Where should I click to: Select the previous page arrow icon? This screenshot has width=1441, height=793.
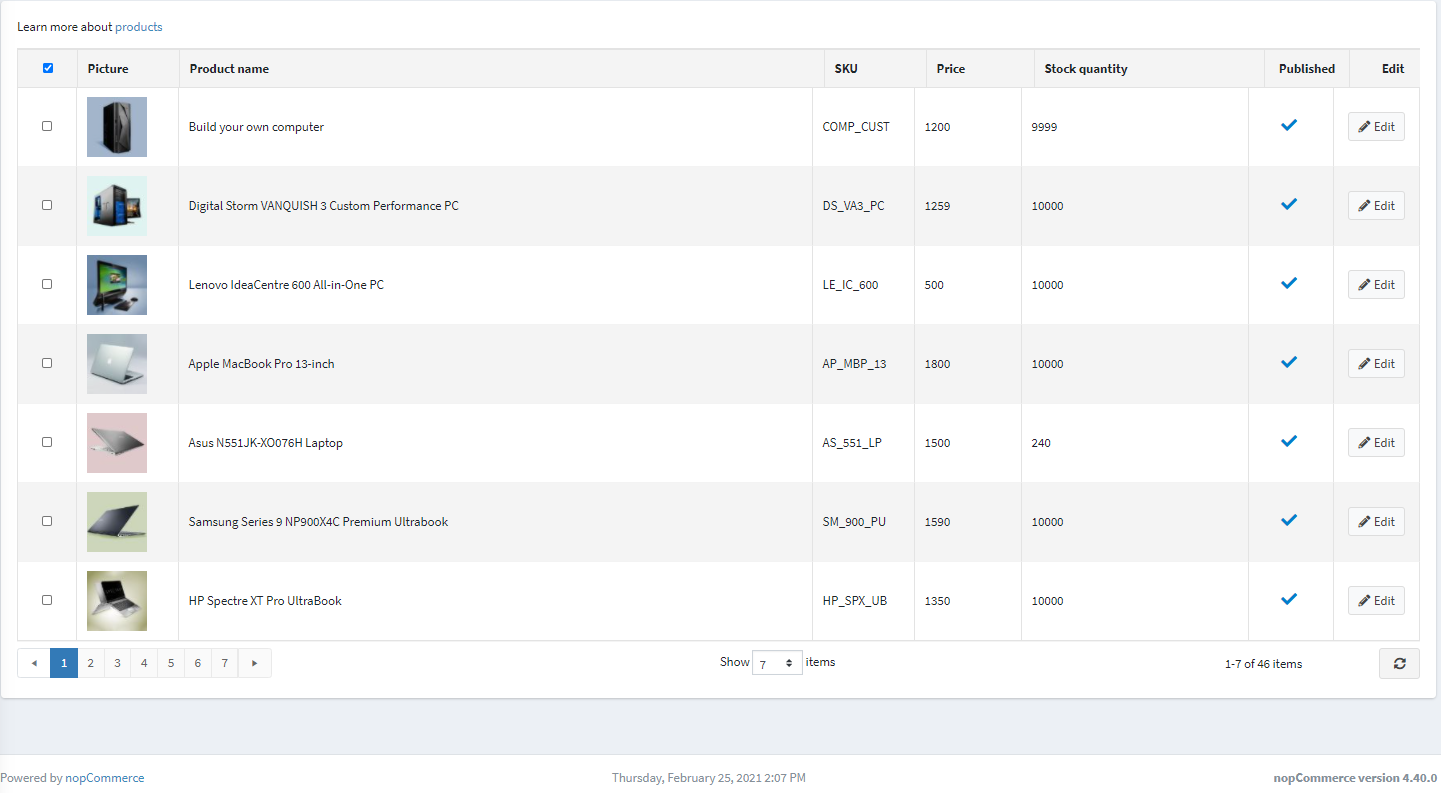34,663
